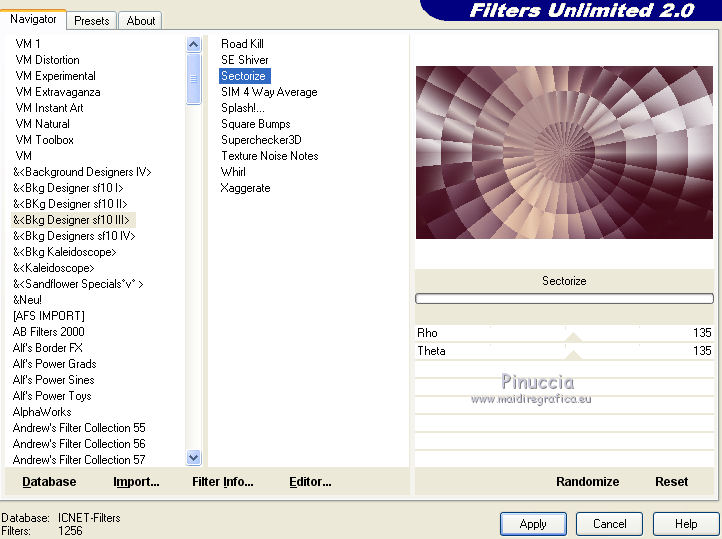Open the Presets tab
The height and width of the screenshot is (539, 722).
pyautogui.click(x=92, y=21)
